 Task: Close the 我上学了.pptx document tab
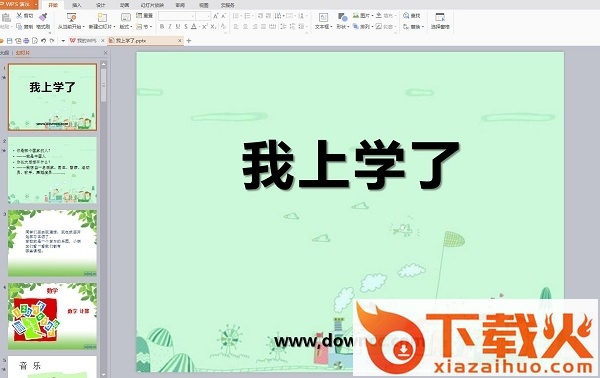pyautogui.click(x=179, y=41)
